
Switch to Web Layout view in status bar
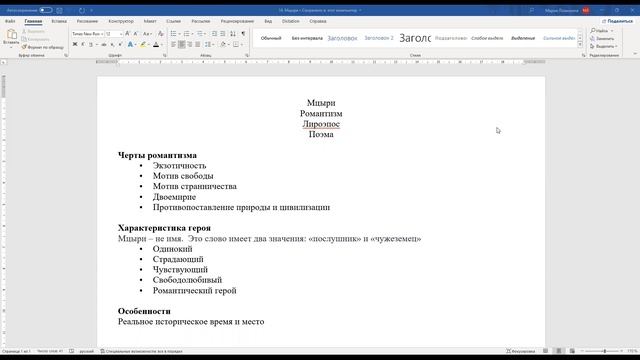tap(572, 351)
